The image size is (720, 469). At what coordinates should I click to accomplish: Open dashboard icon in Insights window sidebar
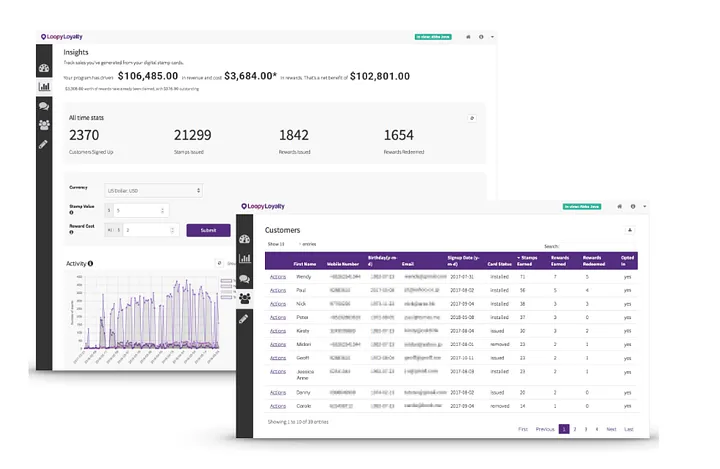44,68
